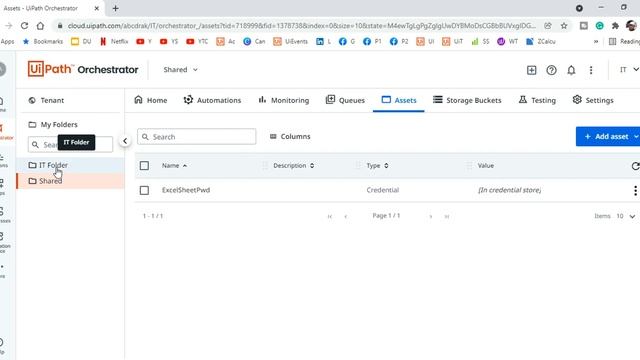Open ExcelSheetPwd row actions menu
The image size is (640, 360).
click(635, 190)
